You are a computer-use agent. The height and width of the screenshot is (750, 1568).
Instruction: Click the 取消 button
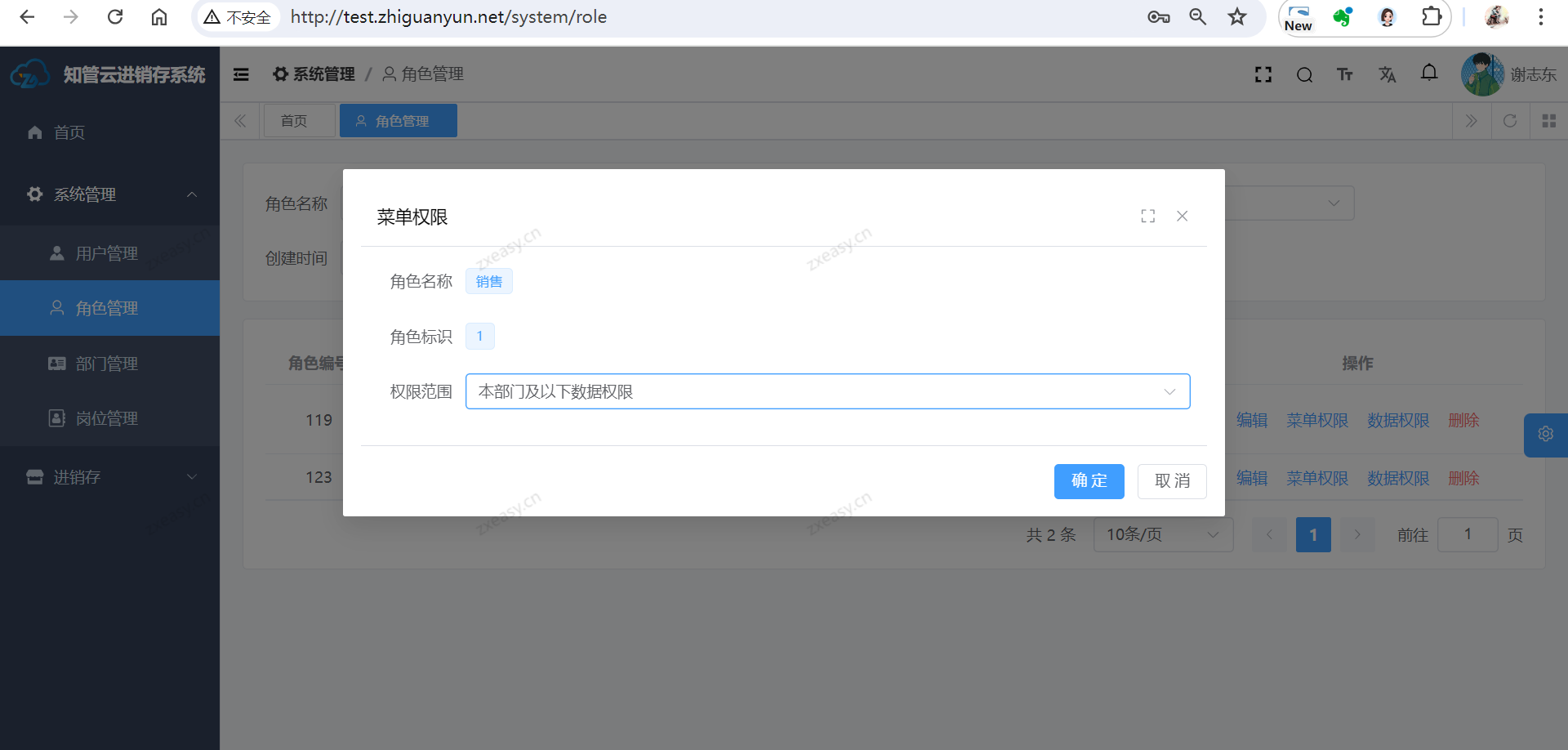click(1171, 481)
